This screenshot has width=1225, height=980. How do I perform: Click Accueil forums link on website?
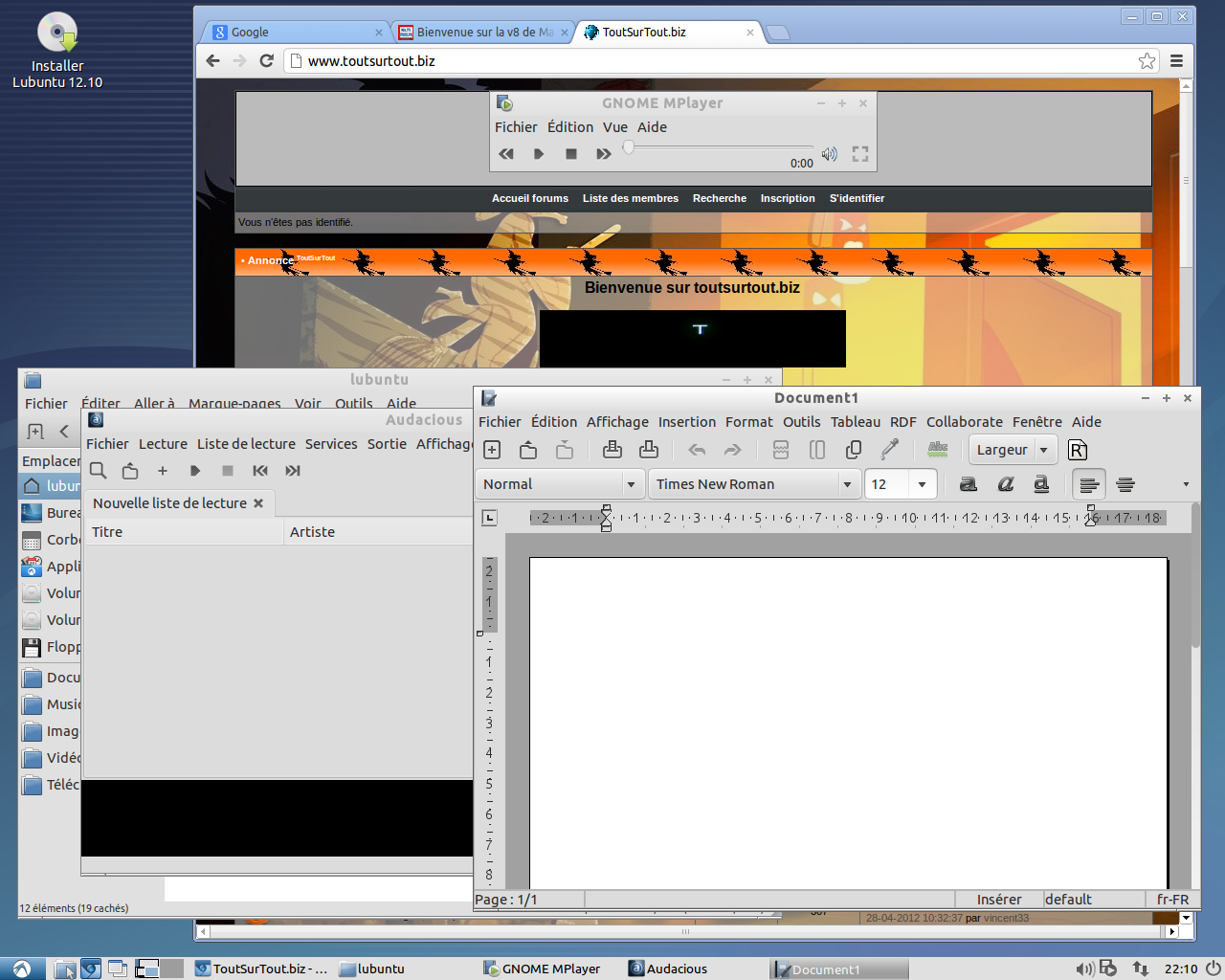[530, 198]
